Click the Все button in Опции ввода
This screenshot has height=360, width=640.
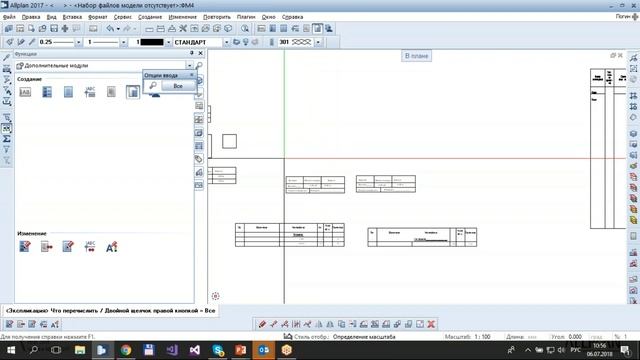point(178,86)
